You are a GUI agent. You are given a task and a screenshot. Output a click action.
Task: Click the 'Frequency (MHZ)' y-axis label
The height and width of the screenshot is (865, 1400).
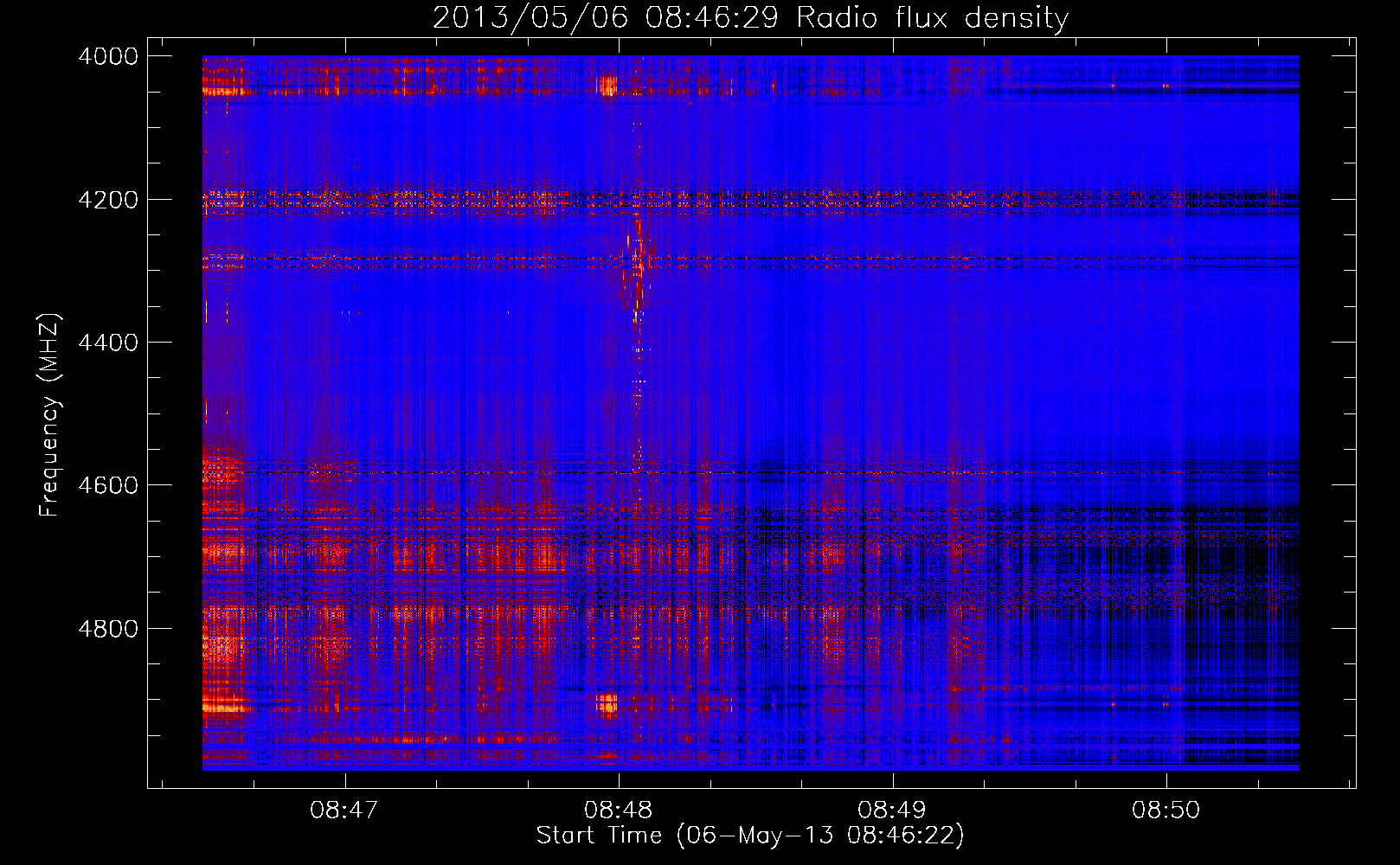(50, 414)
